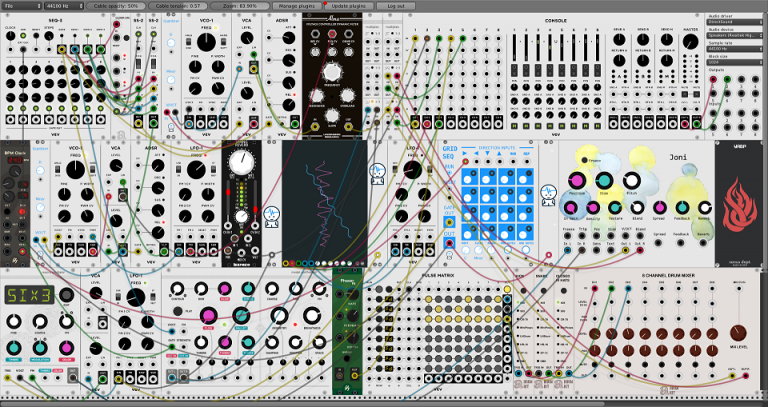Click the right-arrow direction input jack on GRID SEQ

465,161
